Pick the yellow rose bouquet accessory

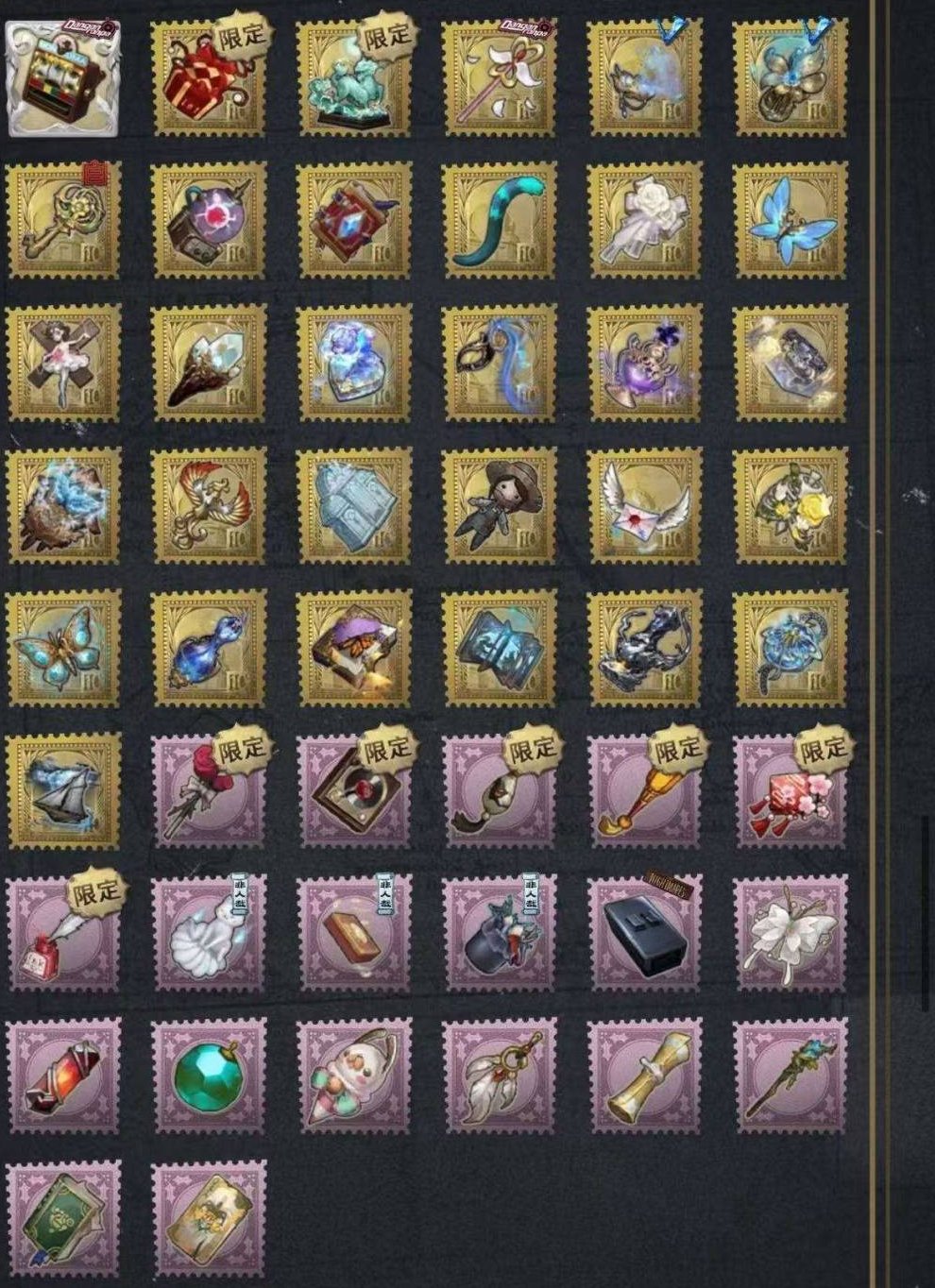pyautogui.click(x=790, y=505)
